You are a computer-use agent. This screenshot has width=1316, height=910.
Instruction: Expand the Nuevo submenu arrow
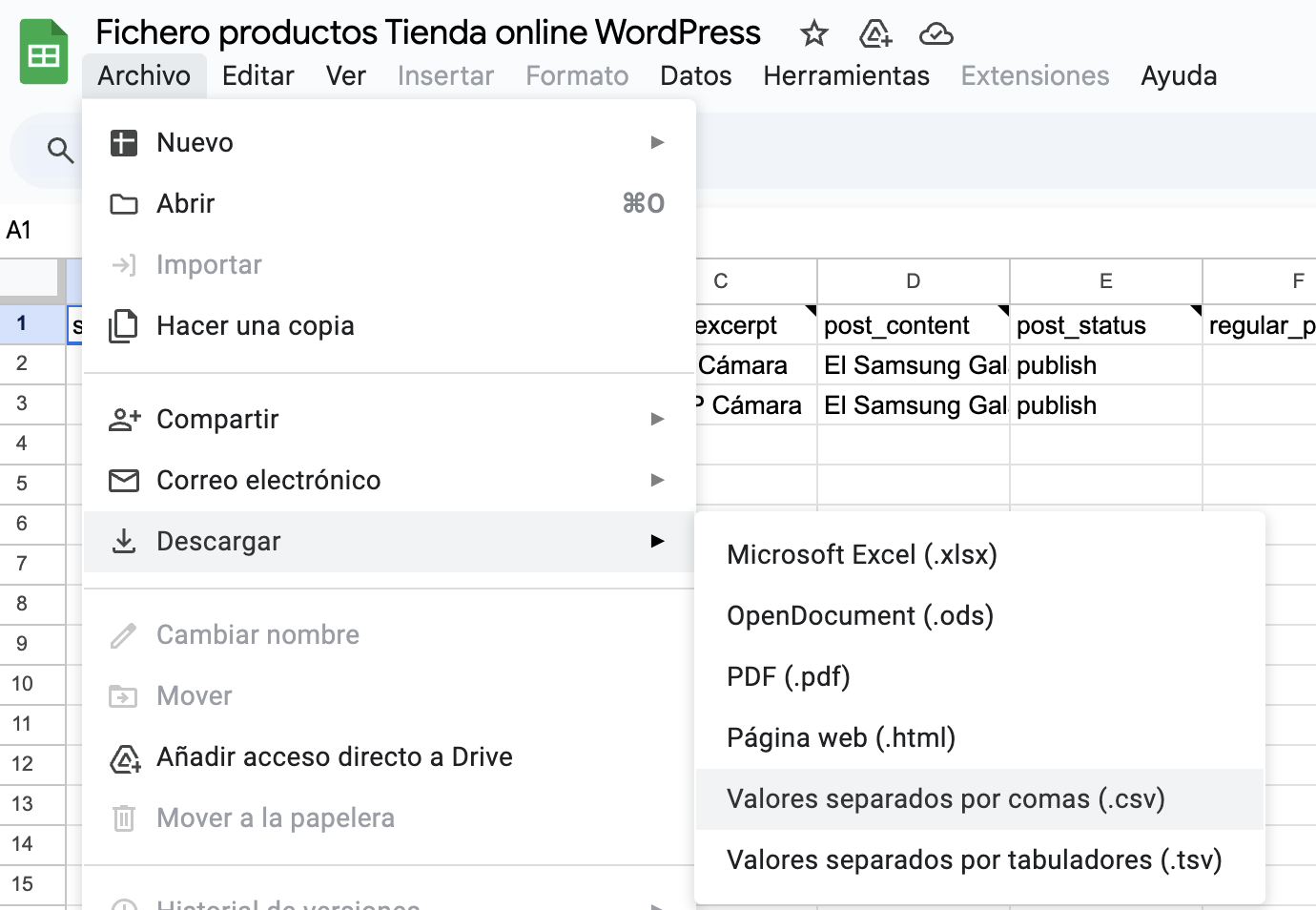[x=657, y=143]
